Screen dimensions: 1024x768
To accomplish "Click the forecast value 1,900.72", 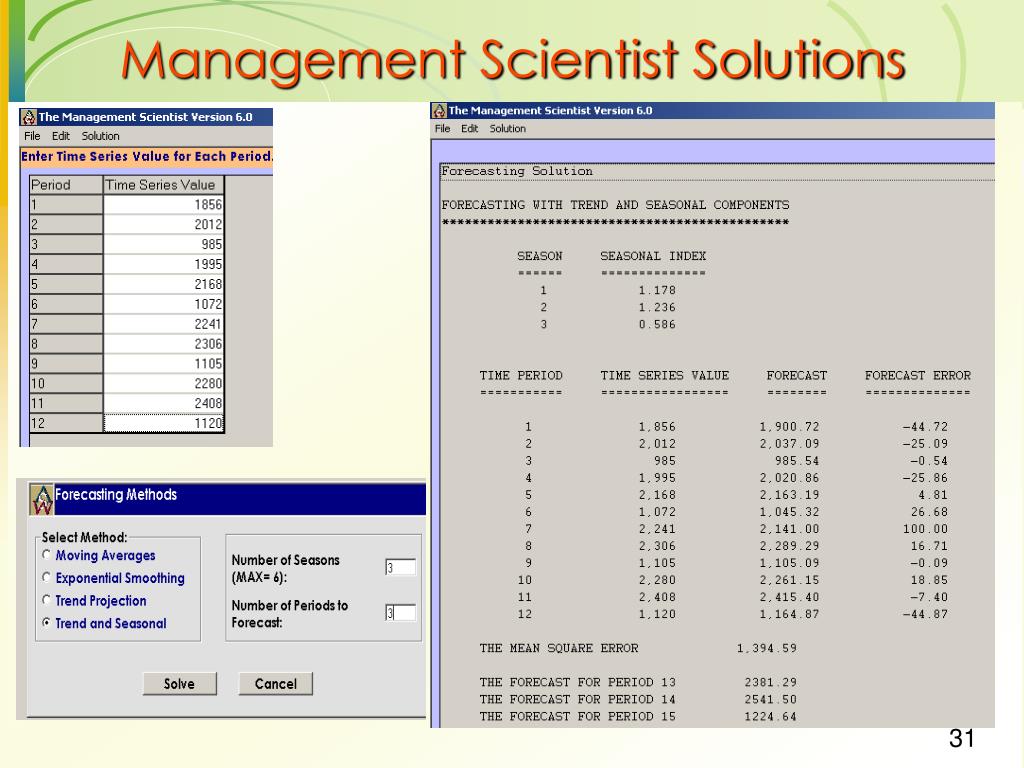I will click(789, 427).
